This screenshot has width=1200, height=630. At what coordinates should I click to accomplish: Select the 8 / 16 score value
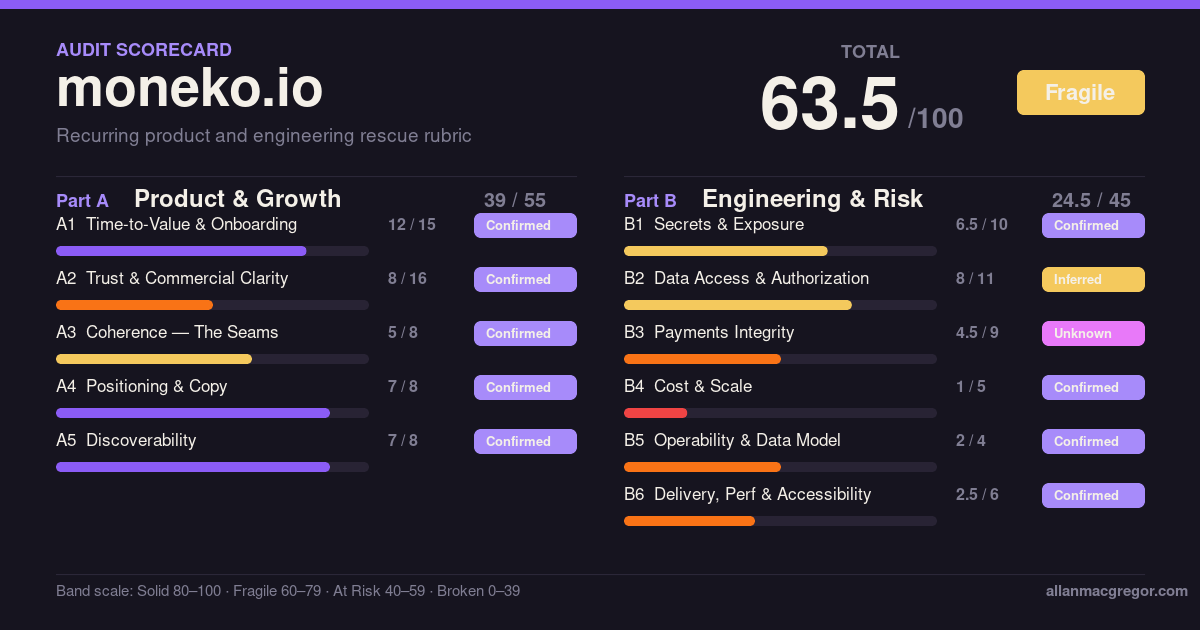point(407,278)
